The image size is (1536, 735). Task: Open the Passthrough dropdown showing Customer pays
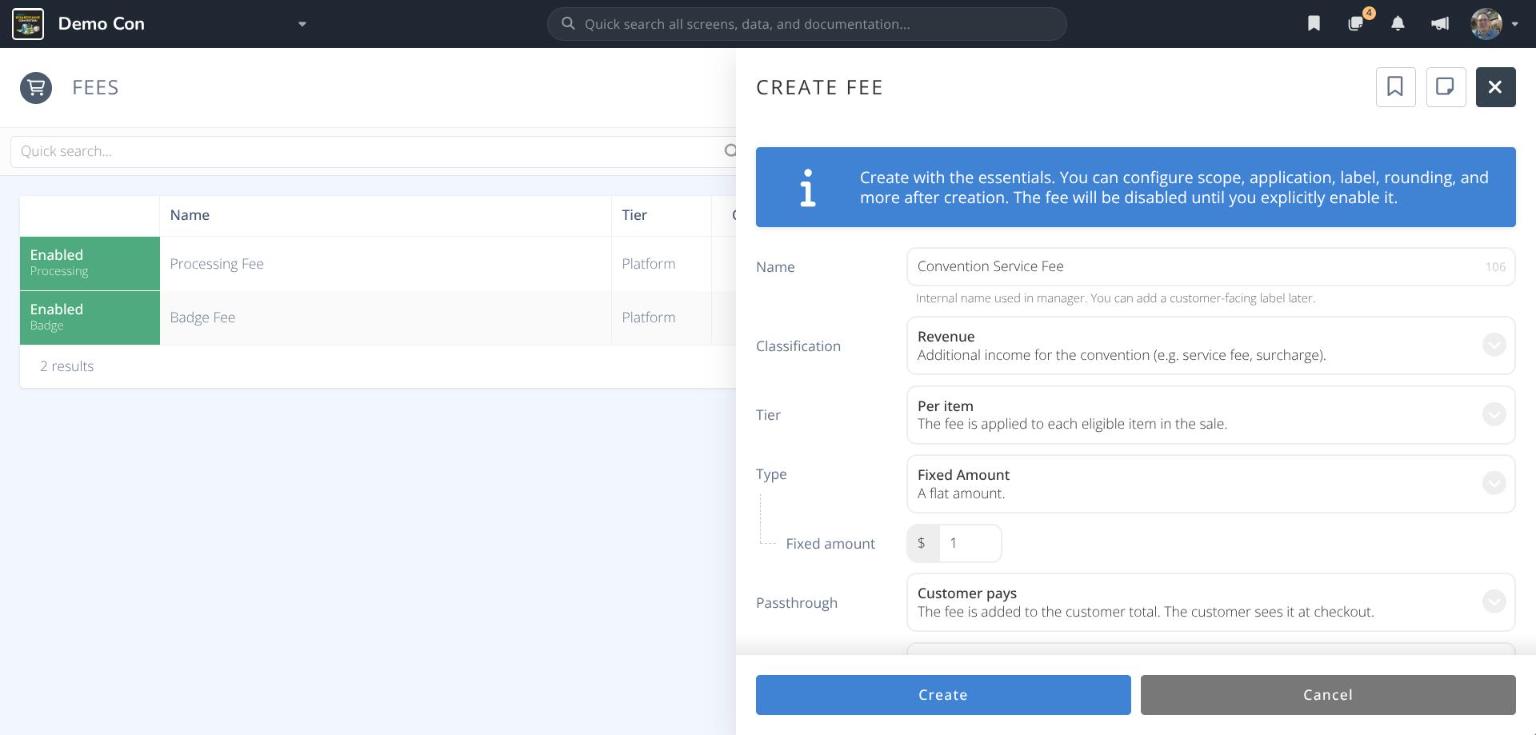[x=1211, y=602]
